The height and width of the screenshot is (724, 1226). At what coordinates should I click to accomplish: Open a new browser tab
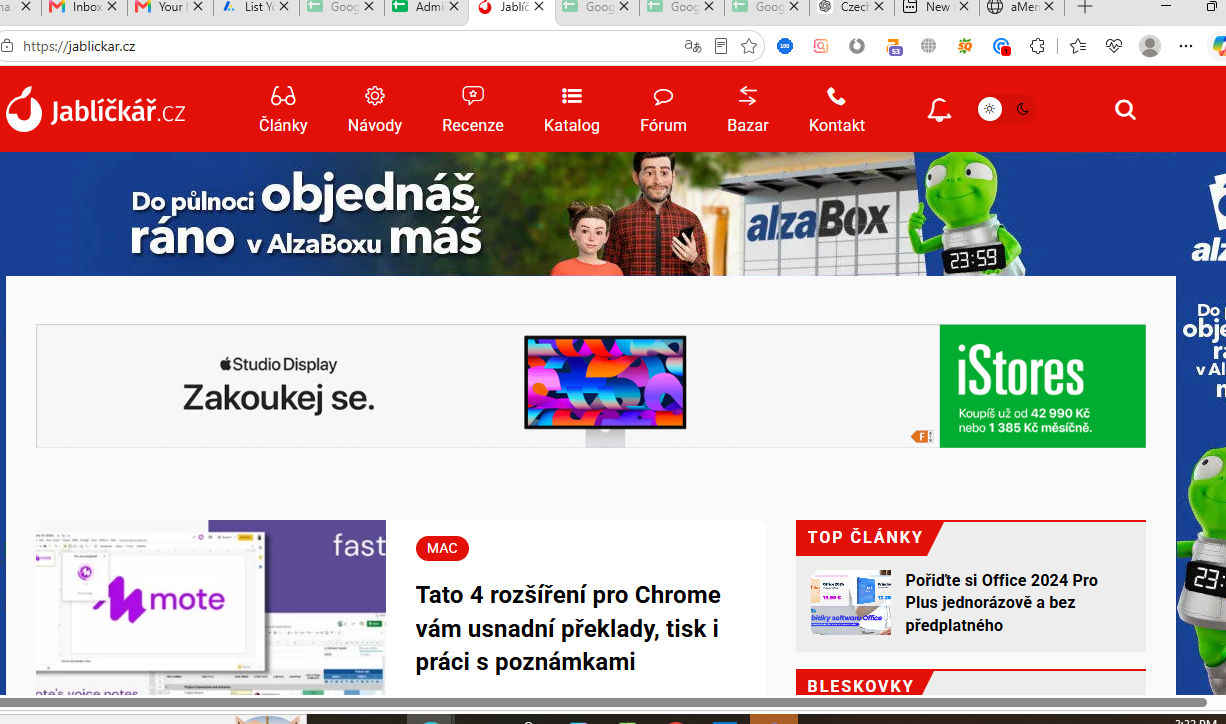1085,8
